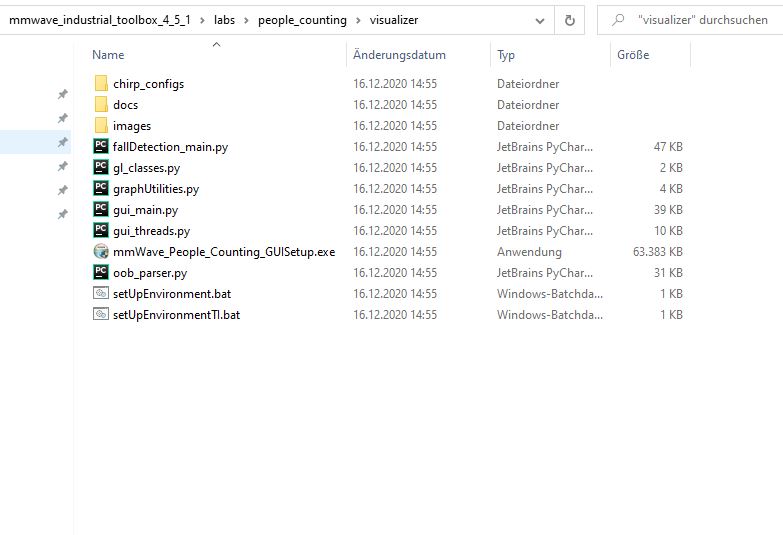Open the address bar history dropdown
783x535 pixels.
pos(540,21)
